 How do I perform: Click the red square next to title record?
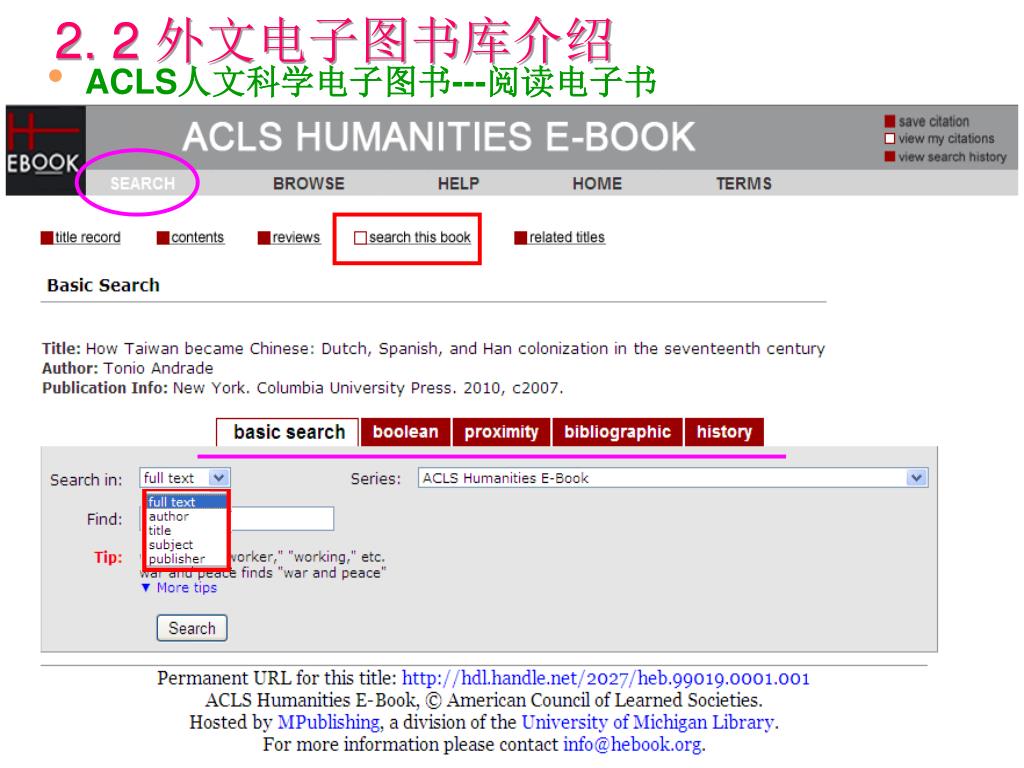pos(47,238)
